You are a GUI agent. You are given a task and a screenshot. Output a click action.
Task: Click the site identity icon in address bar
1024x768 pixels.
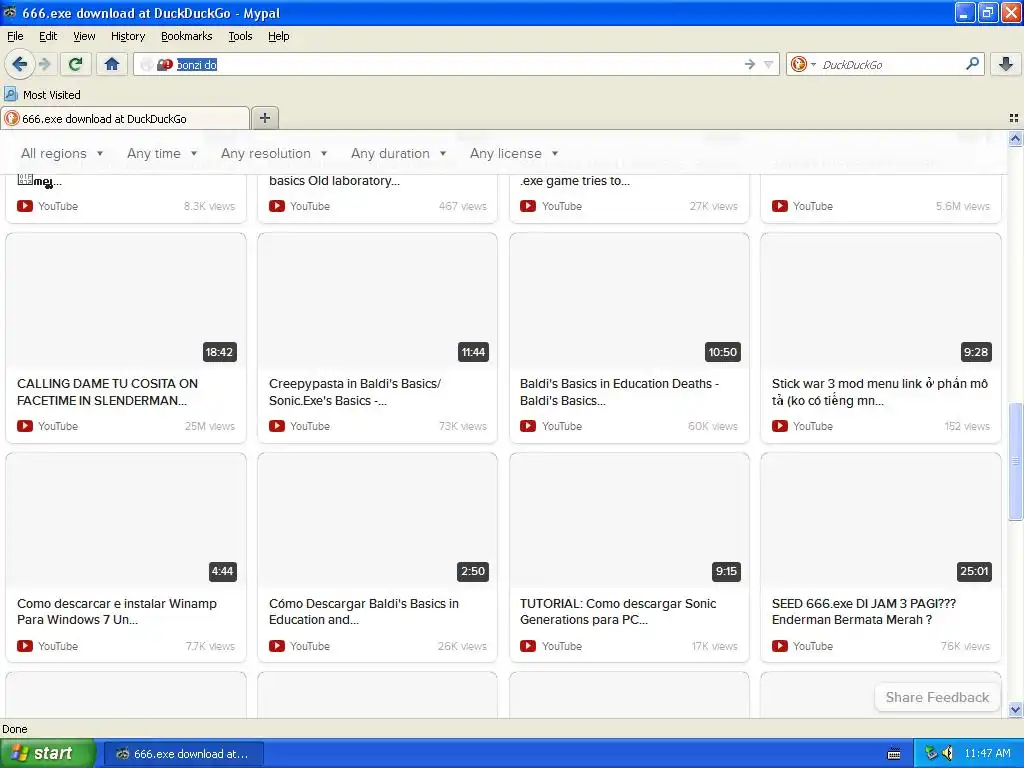(165, 64)
